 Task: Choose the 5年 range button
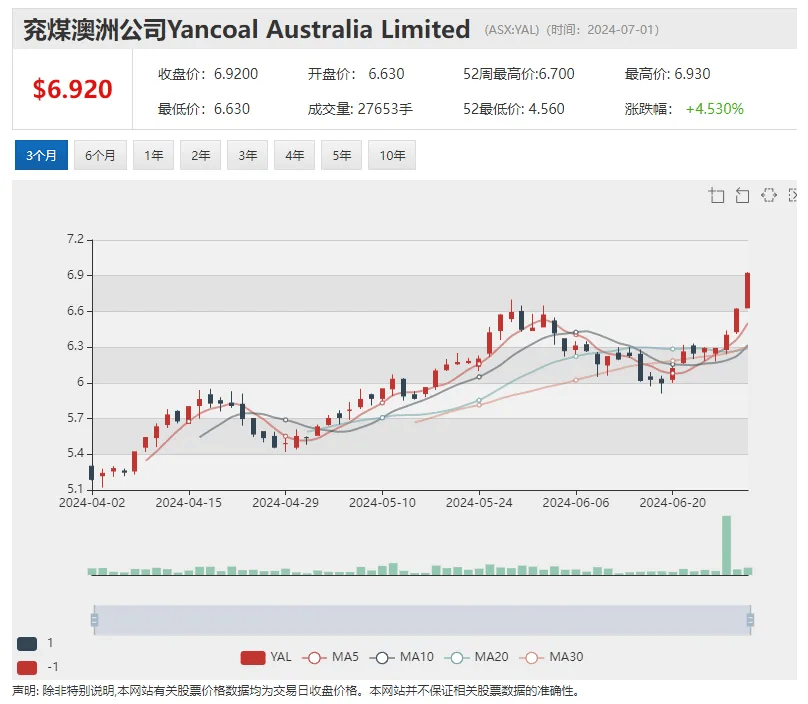[x=341, y=155]
